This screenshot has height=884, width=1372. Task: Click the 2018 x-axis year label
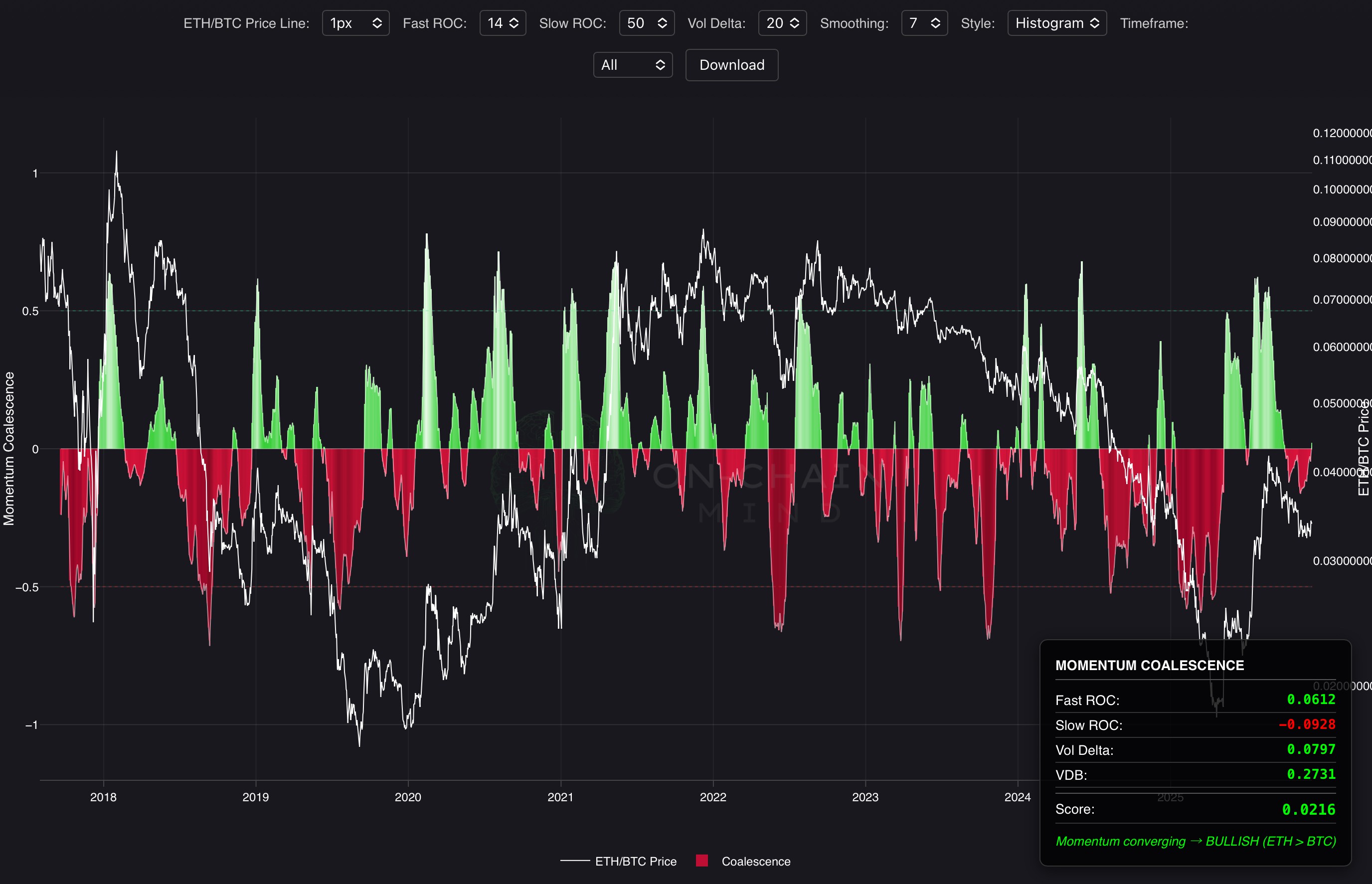(x=103, y=797)
